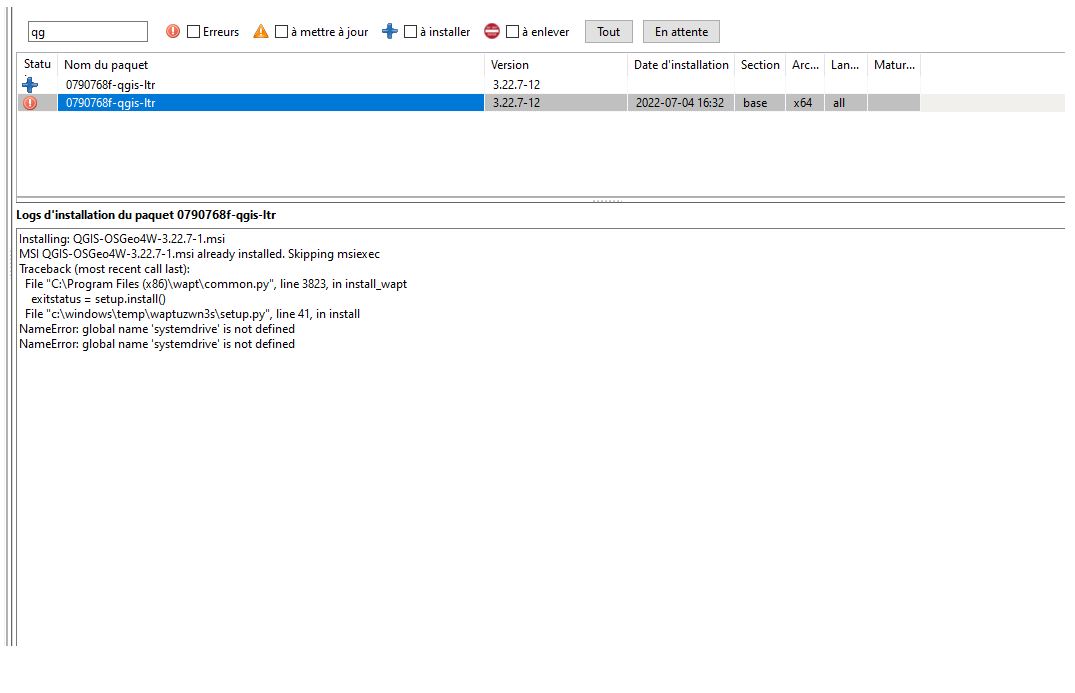
Task: Click the x64 architecture cell
Action: (803, 103)
